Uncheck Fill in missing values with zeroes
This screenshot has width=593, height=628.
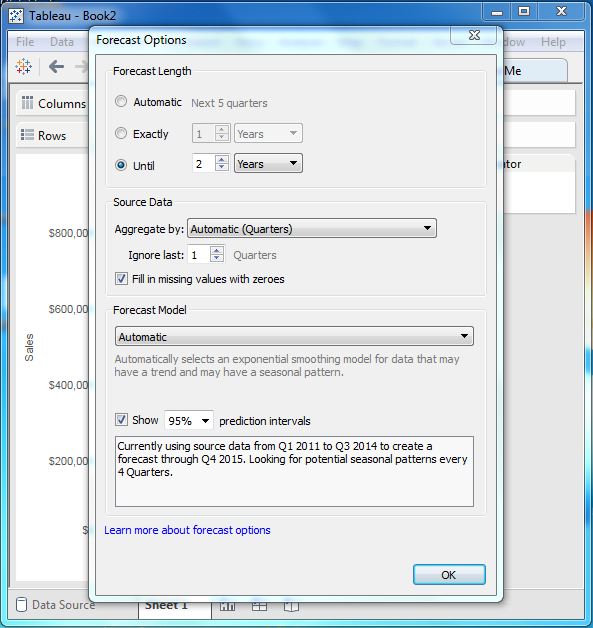coord(121,279)
